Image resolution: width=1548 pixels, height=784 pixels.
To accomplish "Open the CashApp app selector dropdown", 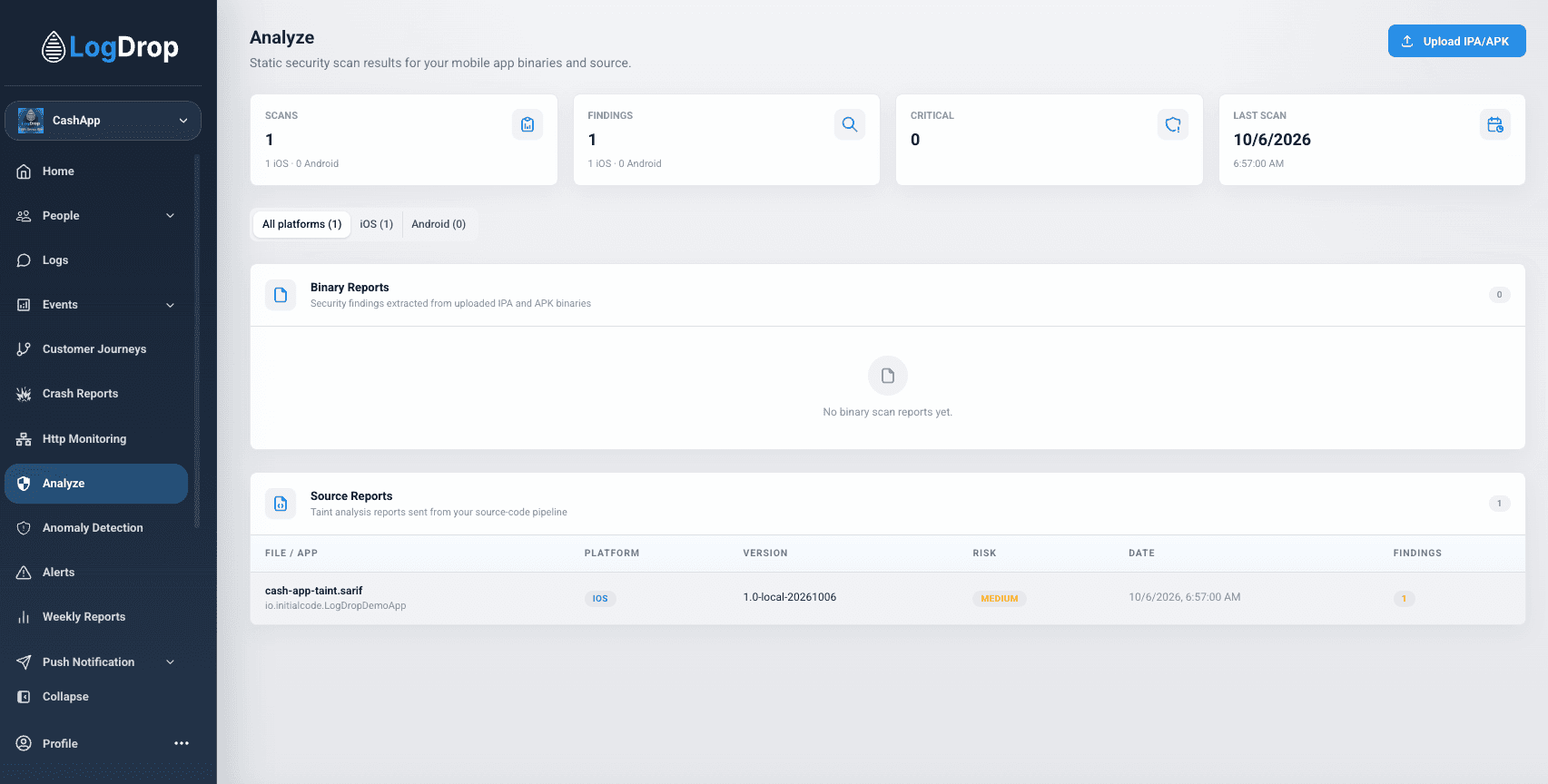I will click(103, 121).
